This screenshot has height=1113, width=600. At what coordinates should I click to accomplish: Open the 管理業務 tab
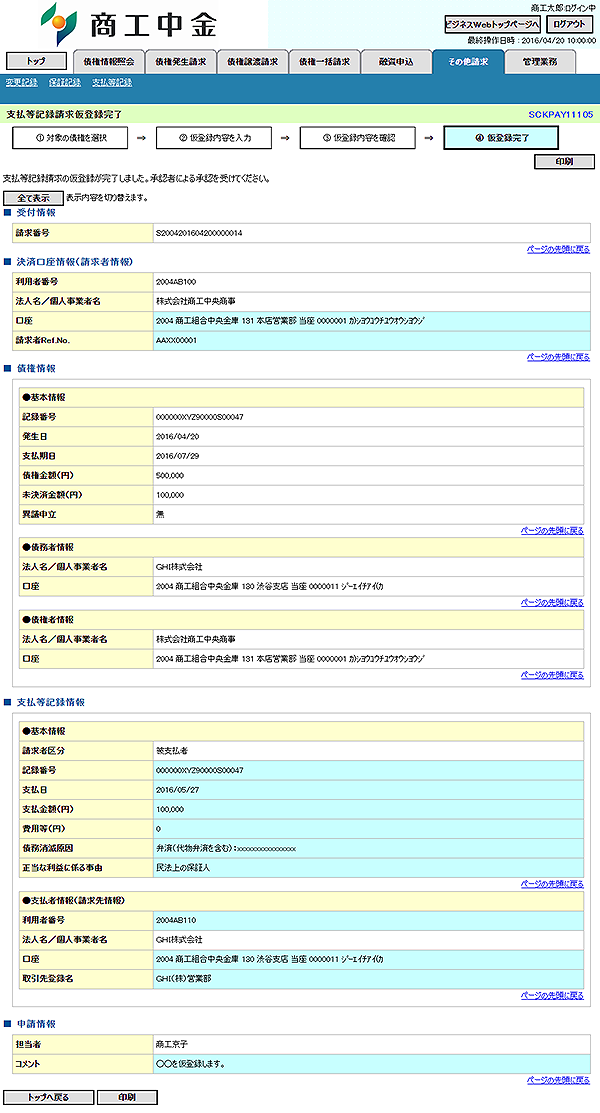pos(540,62)
